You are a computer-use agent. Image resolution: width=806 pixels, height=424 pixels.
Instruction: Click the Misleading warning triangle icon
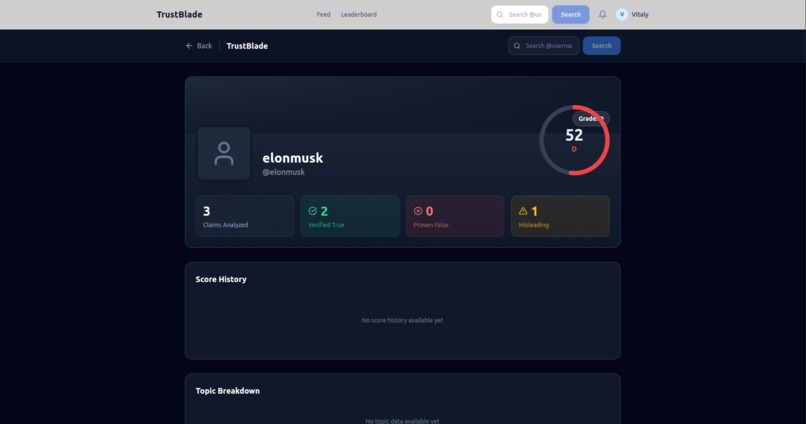(523, 211)
